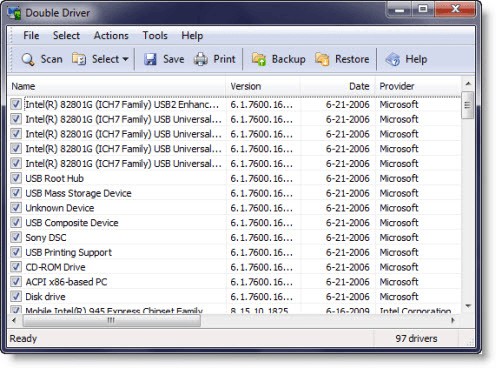Image resolution: width=496 pixels, height=368 pixels.
Task: Open the File menu
Action: [31, 35]
